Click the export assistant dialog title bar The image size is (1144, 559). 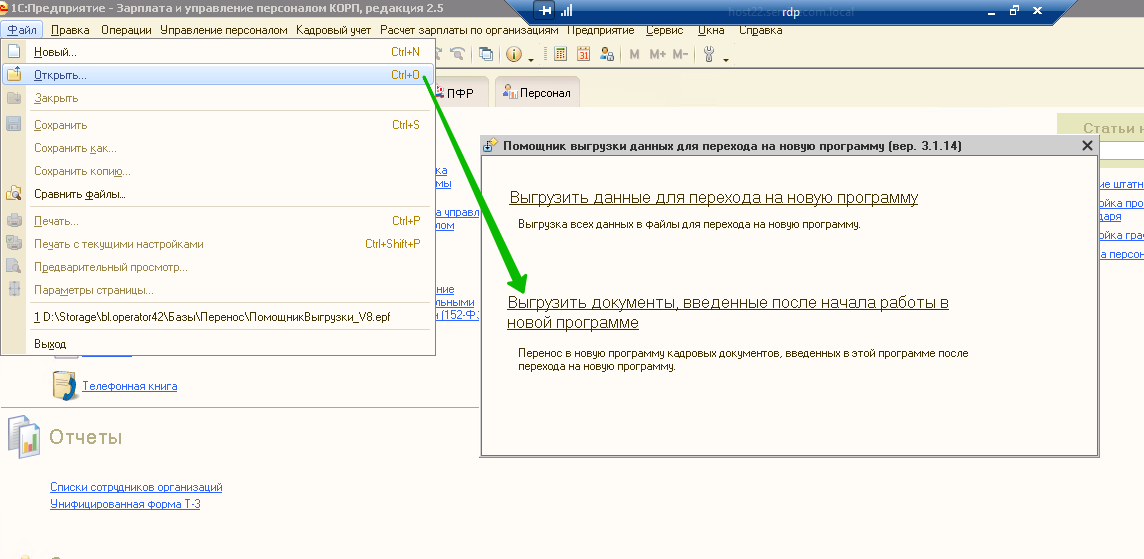click(789, 146)
